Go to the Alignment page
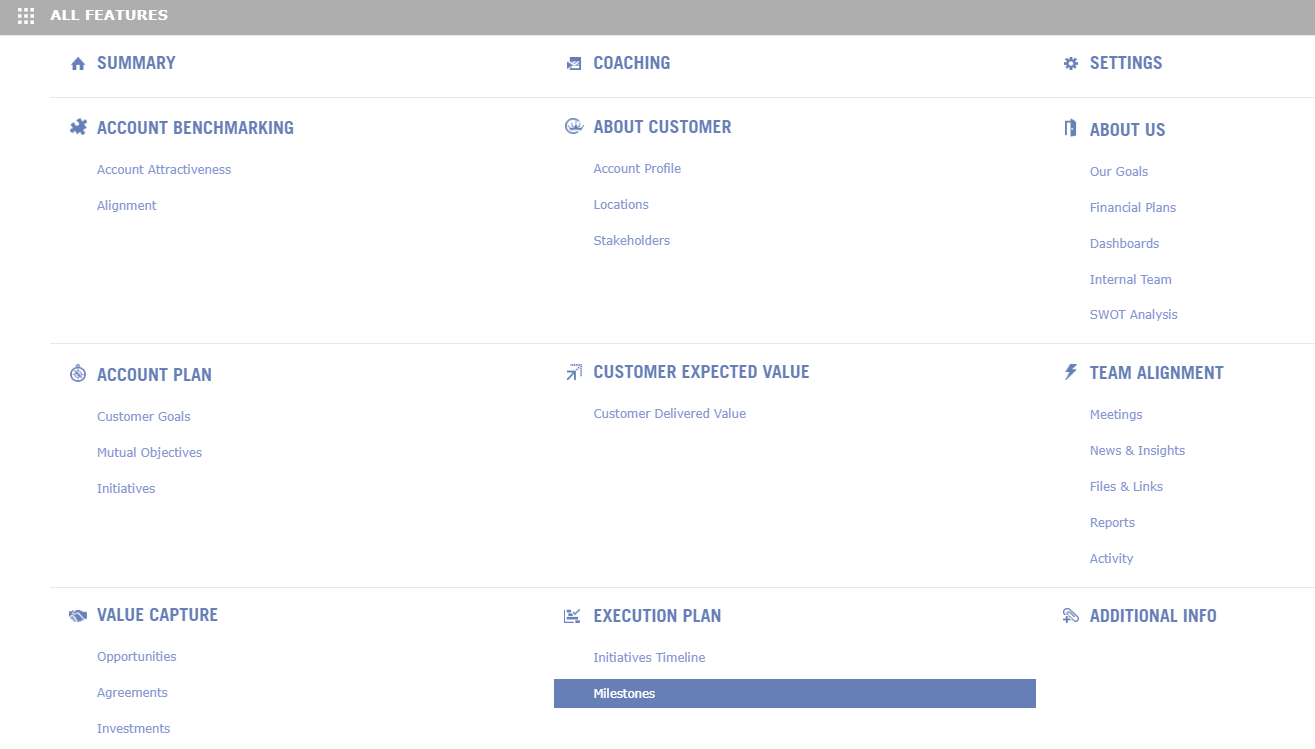Screen dimensions: 1315x749 (x=127, y=206)
